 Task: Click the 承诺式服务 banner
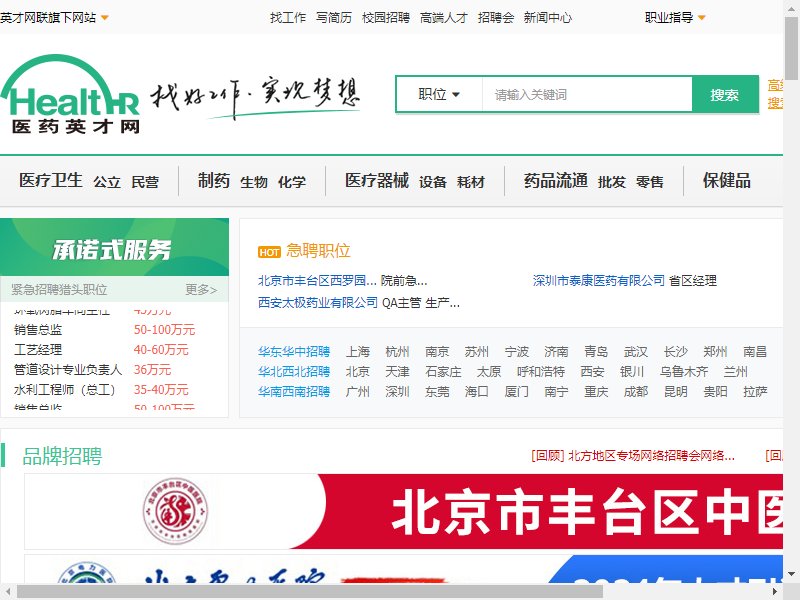(114, 247)
